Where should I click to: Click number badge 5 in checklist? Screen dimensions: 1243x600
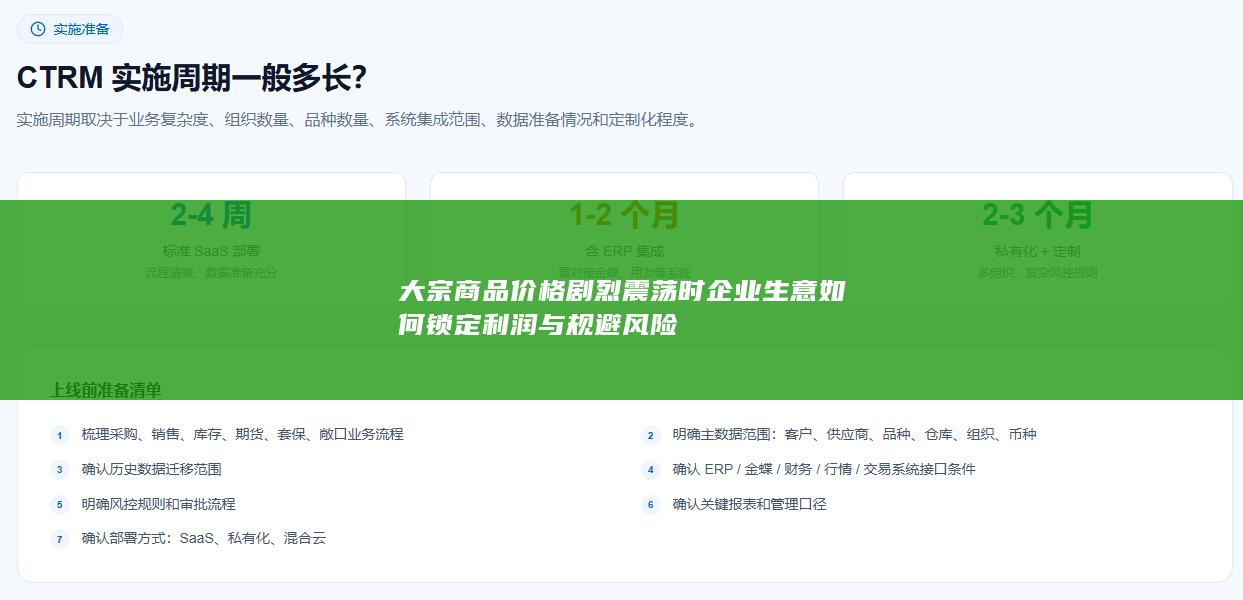coord(60,505)
